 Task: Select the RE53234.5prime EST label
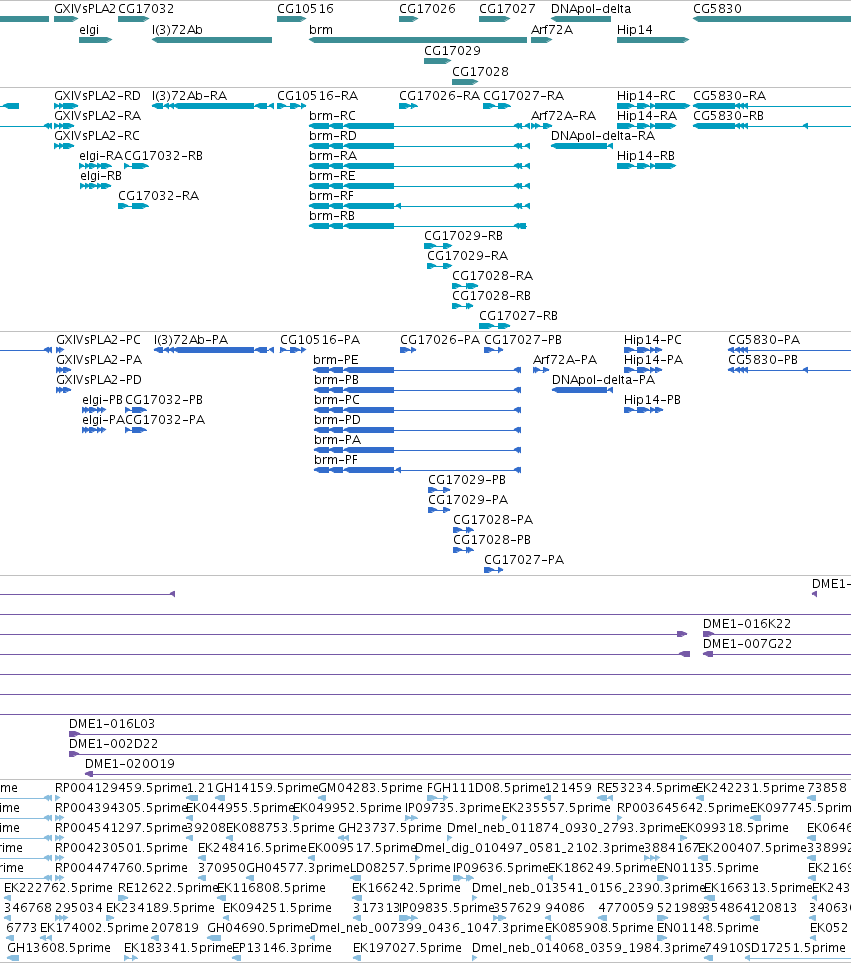[646, 787]
